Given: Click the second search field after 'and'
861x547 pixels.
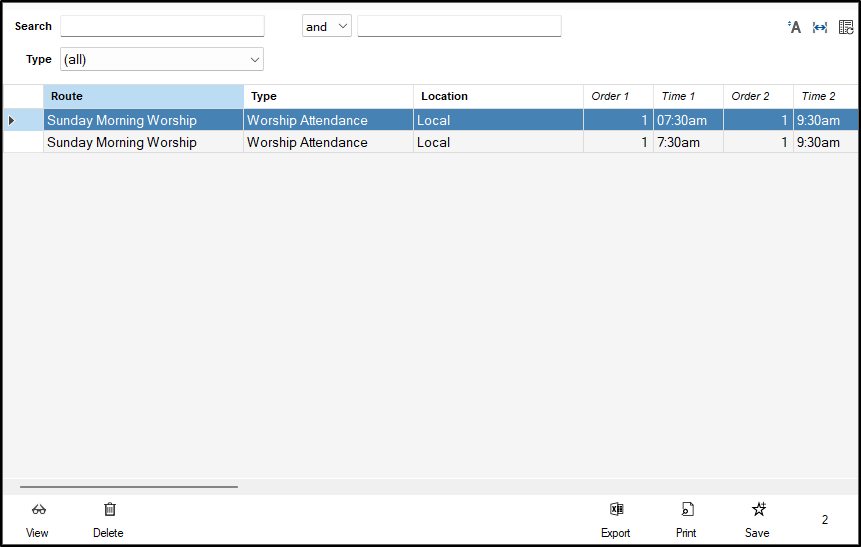Looking at the screenshot, I should pos(459,27).
